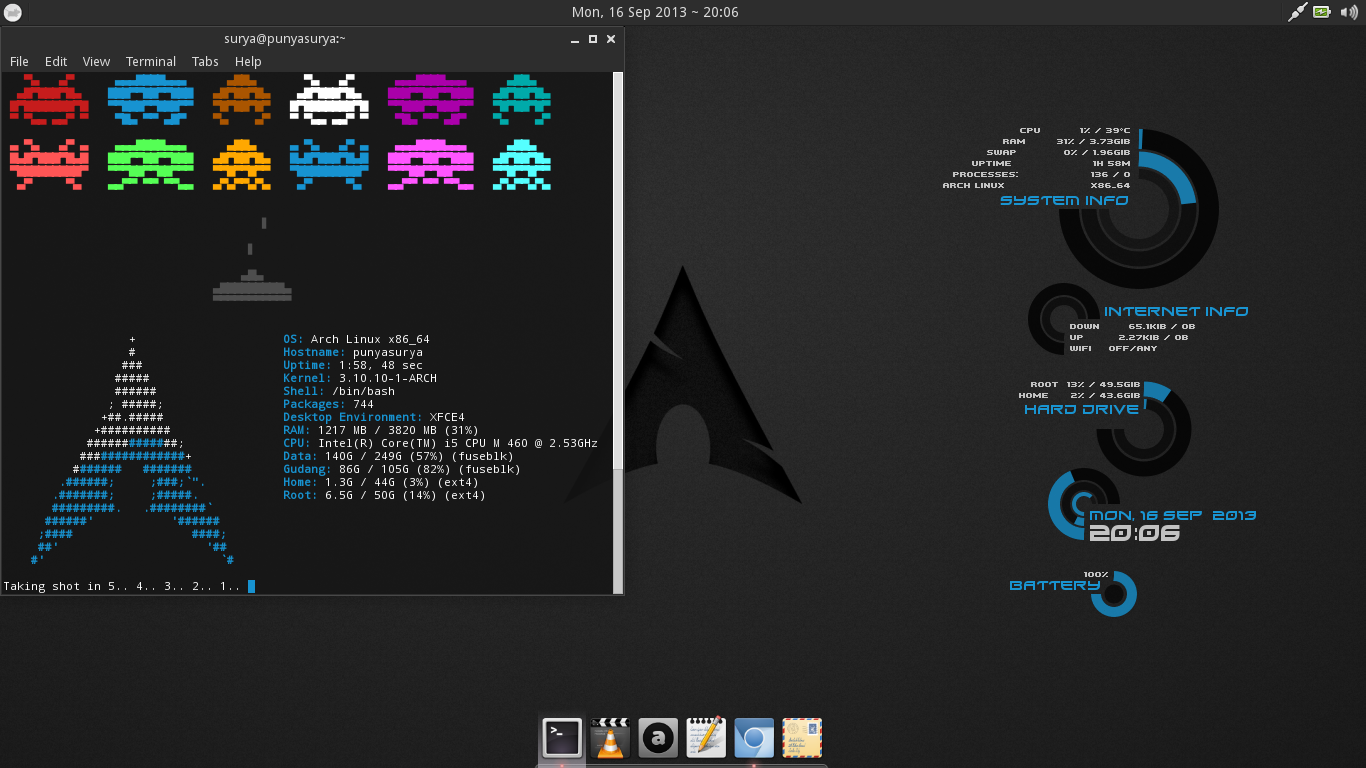Image resolution: width=1366 pixels, height=768 pixels.
Task: Open the notepad text editor from the dock
Action: tap(705, 738)
